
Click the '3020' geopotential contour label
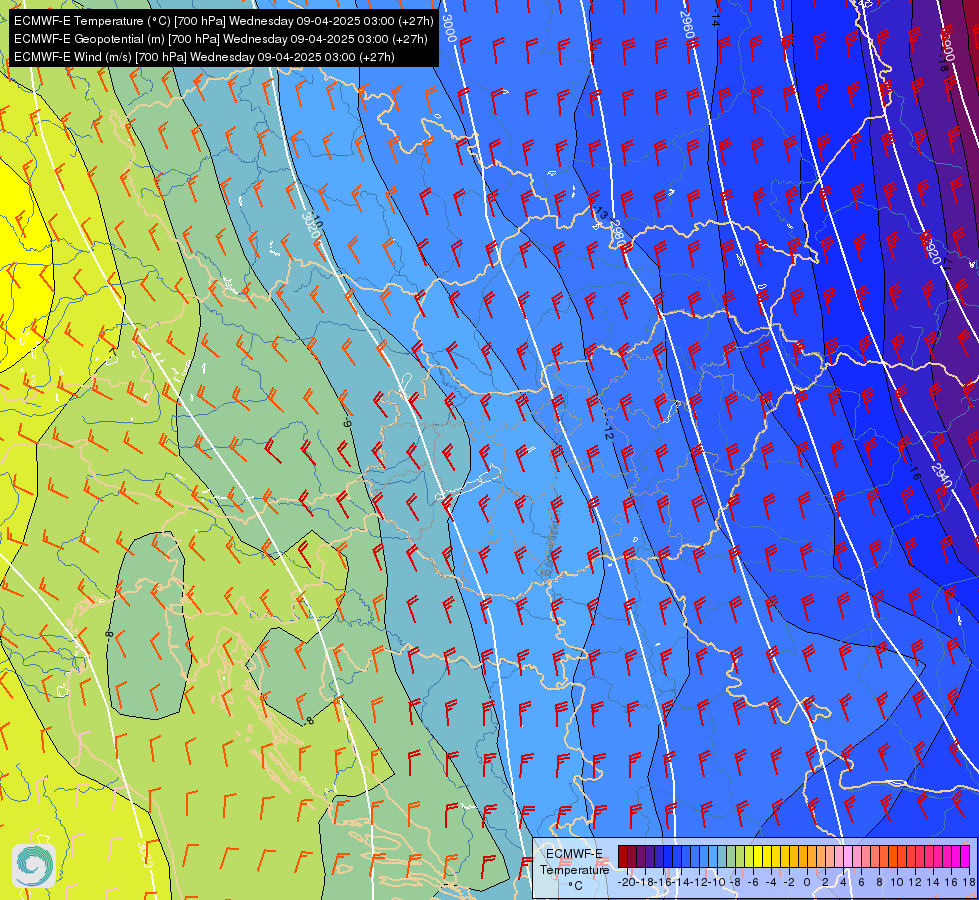click(310, 227)
